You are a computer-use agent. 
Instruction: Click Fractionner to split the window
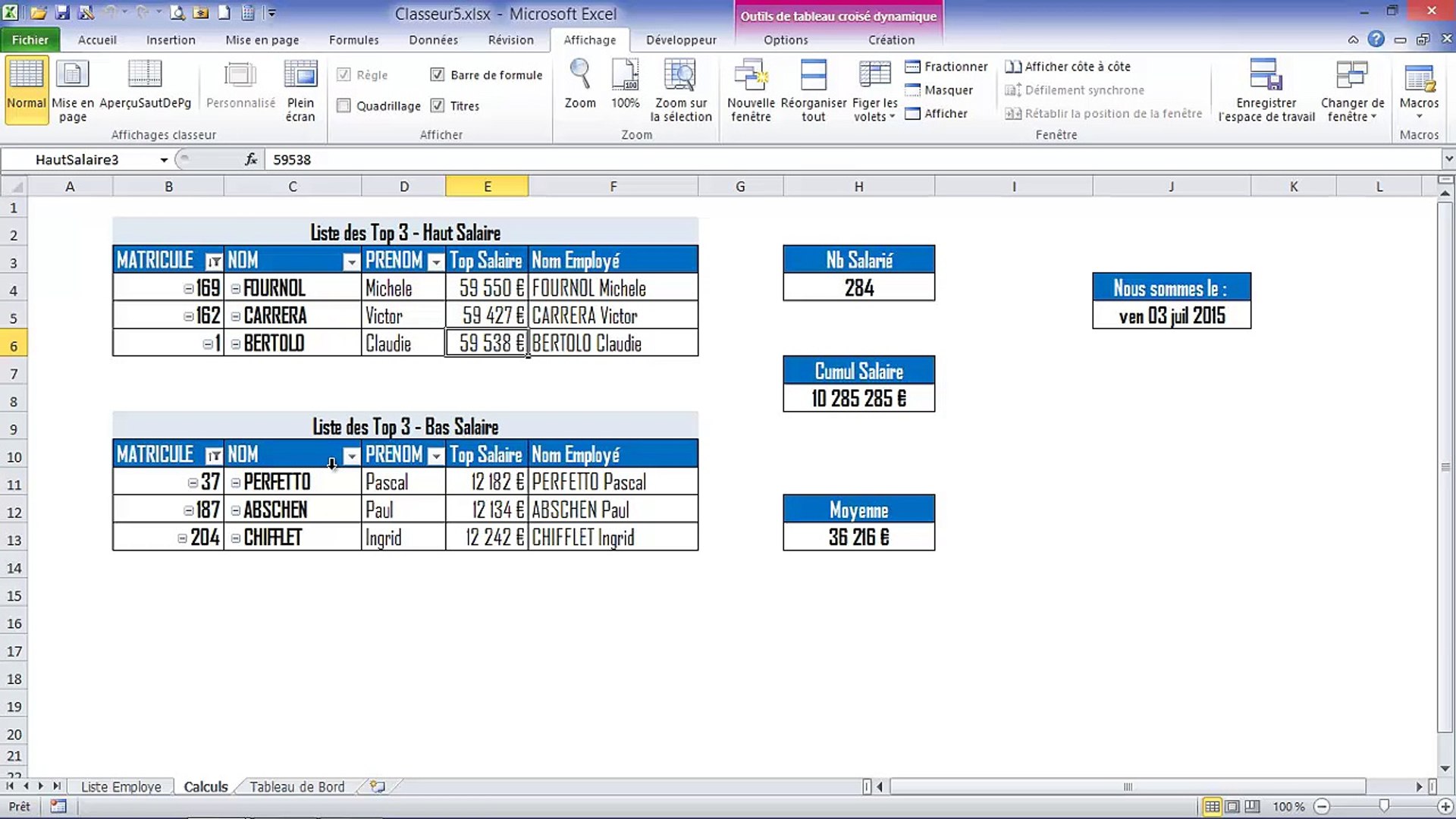tap(946, 67)
